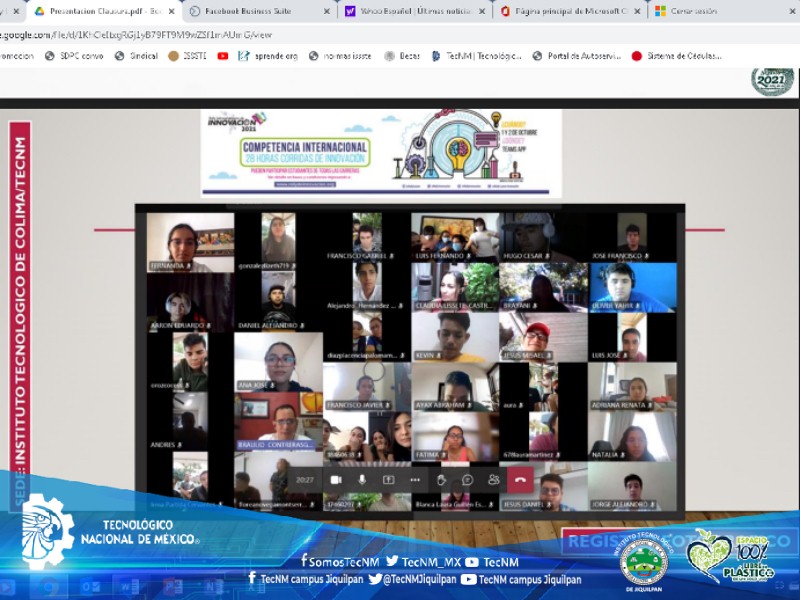The height and width of the screenshot is (600, 800).
Task: Select the AYAX ABRAHAM video tile
Action: 455,387
